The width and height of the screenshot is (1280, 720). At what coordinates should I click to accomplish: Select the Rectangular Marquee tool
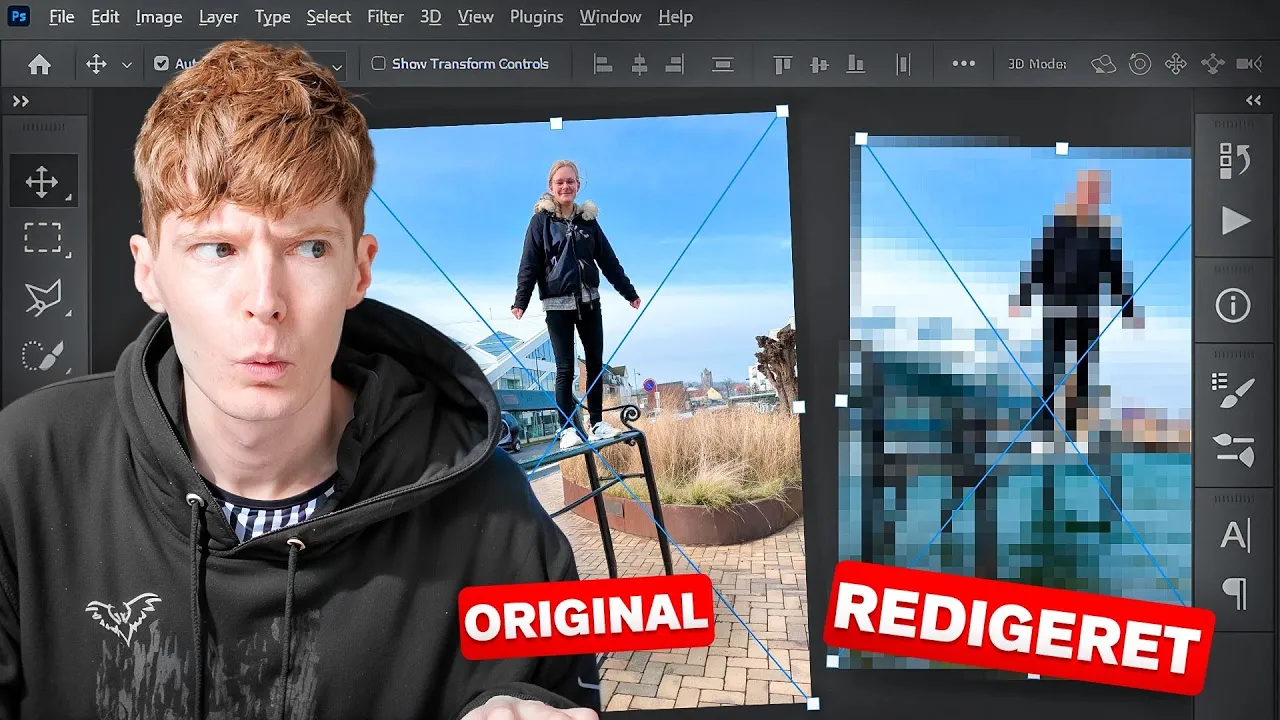(42, 238)
